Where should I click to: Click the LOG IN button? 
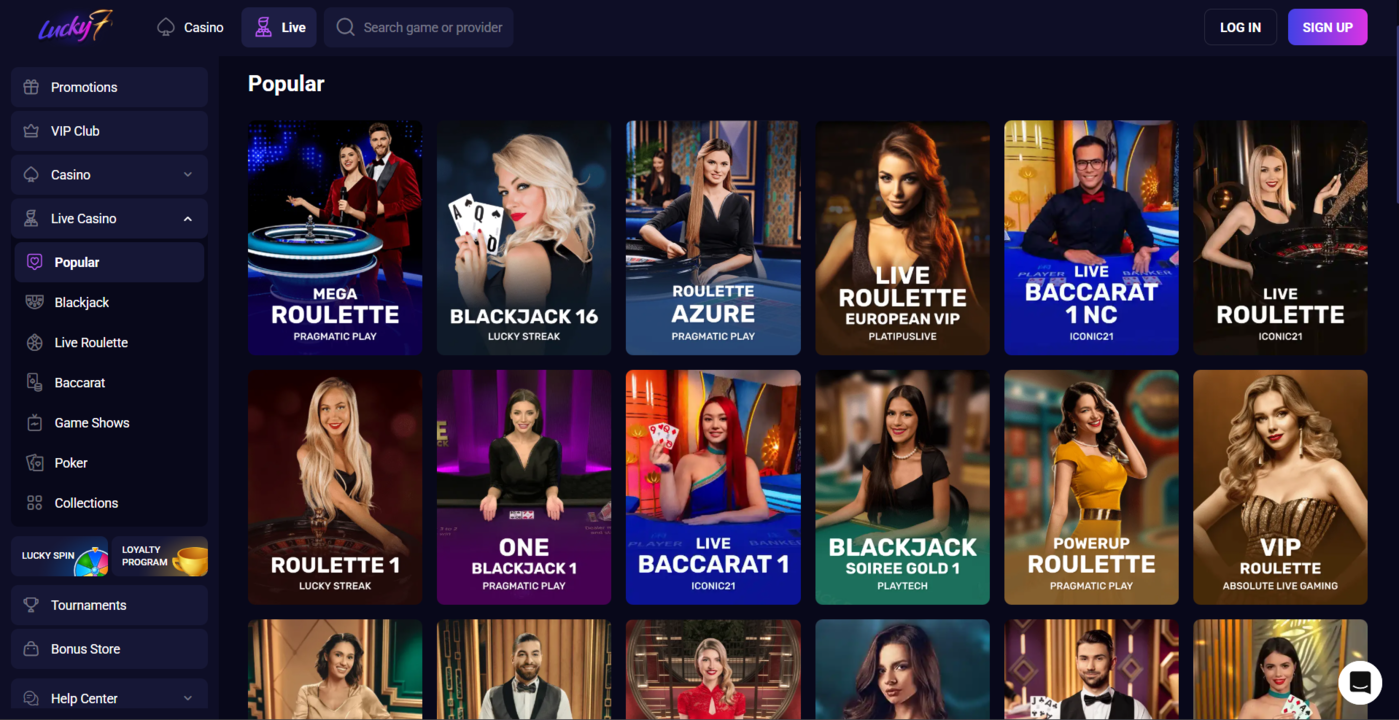click(1240, 27)
